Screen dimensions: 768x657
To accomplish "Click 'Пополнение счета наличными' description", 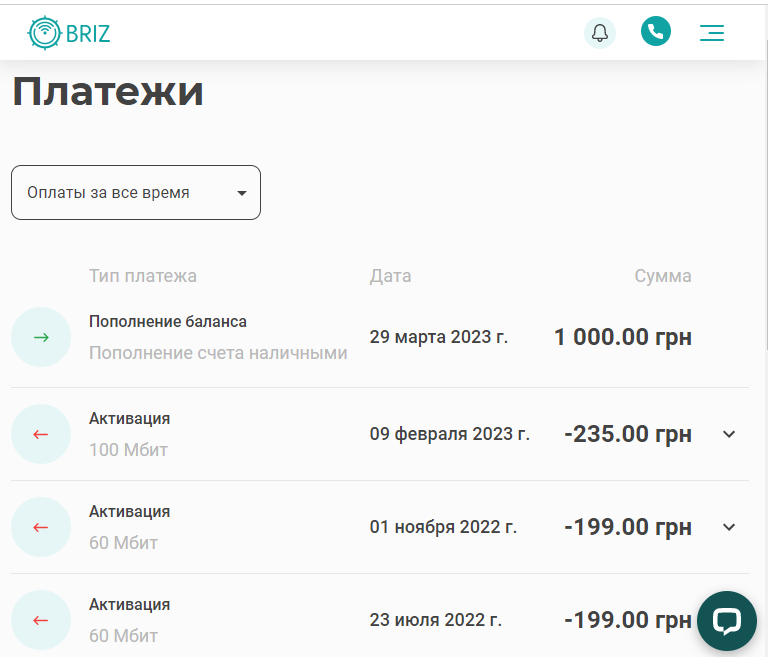I will (218, 353).
